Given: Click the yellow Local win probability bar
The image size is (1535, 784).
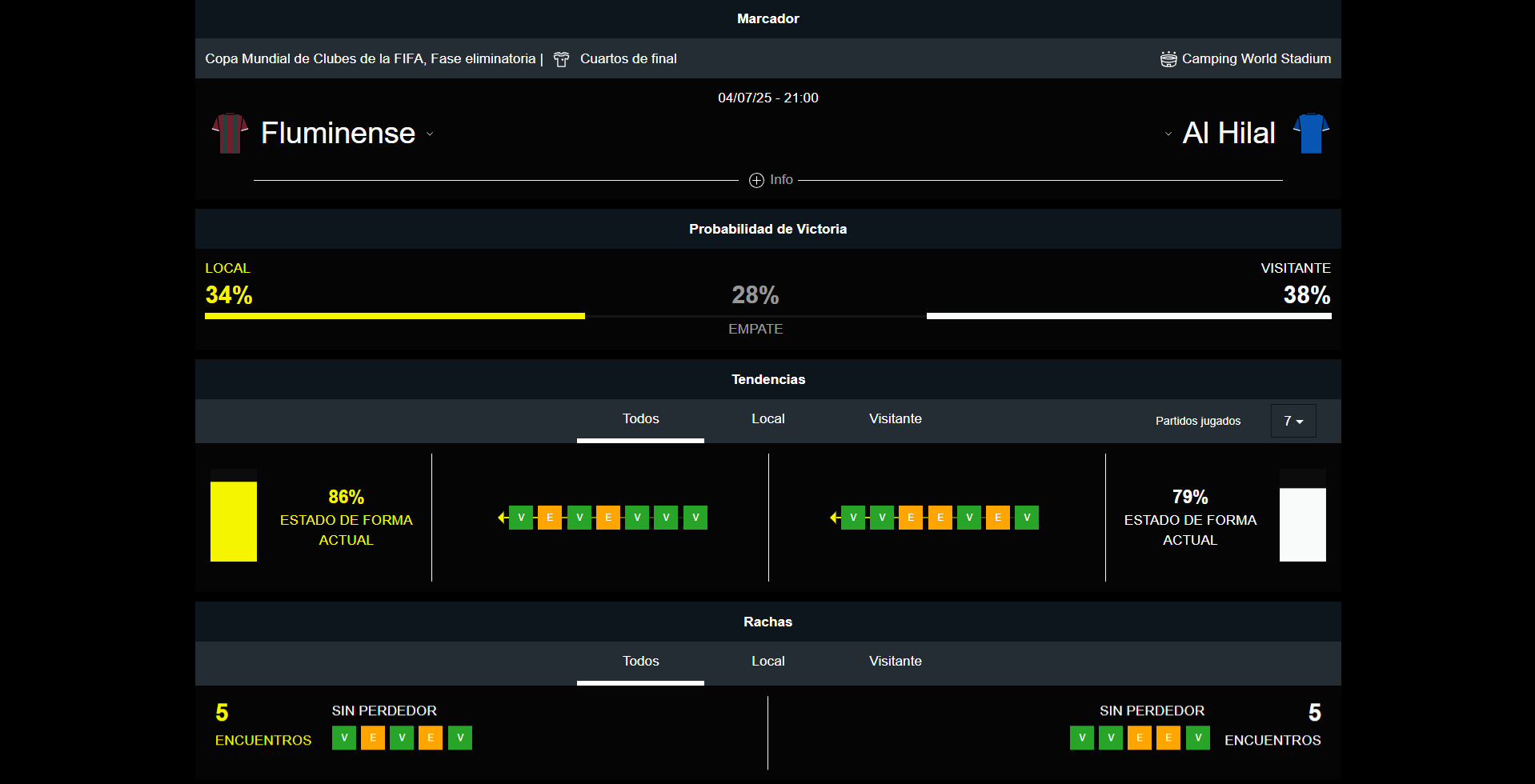Looking at the screenshot, I should point(395,316).
